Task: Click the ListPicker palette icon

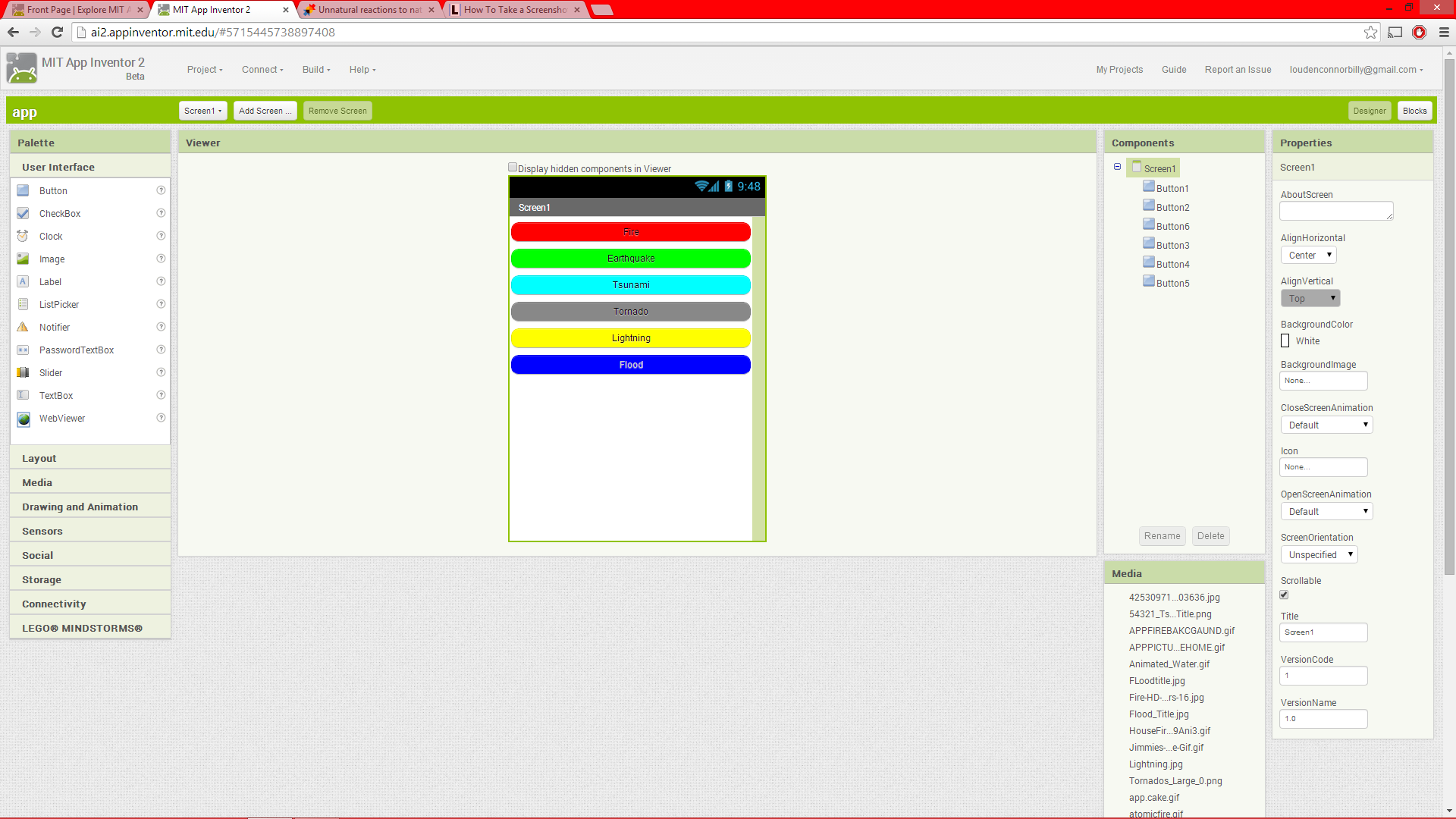Action: tap(23, 304)
